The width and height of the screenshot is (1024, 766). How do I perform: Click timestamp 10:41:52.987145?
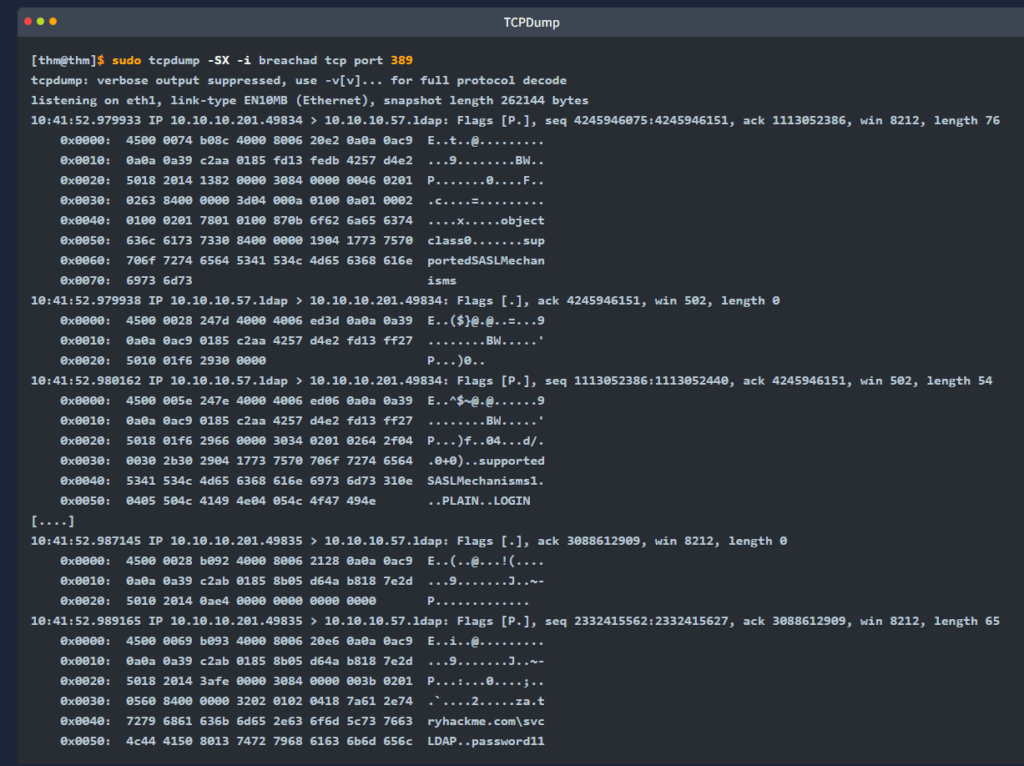click(x=86, y=541)
